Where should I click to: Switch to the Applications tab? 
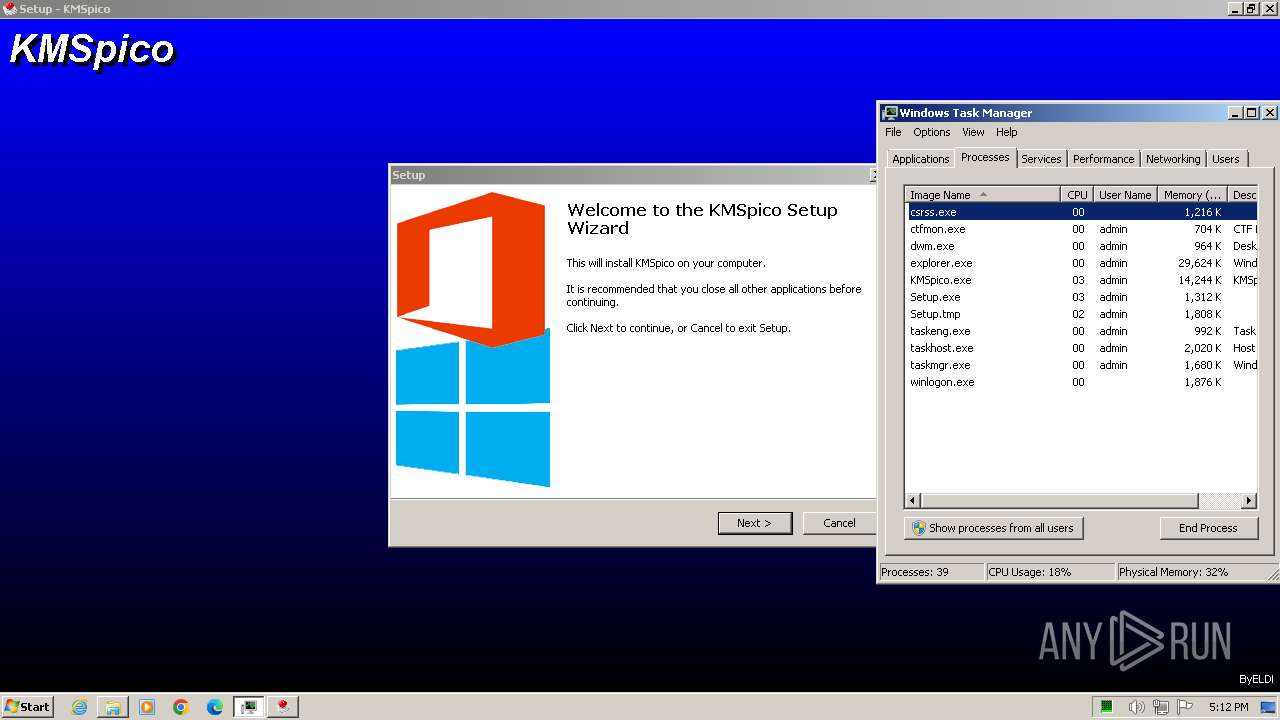920,159
